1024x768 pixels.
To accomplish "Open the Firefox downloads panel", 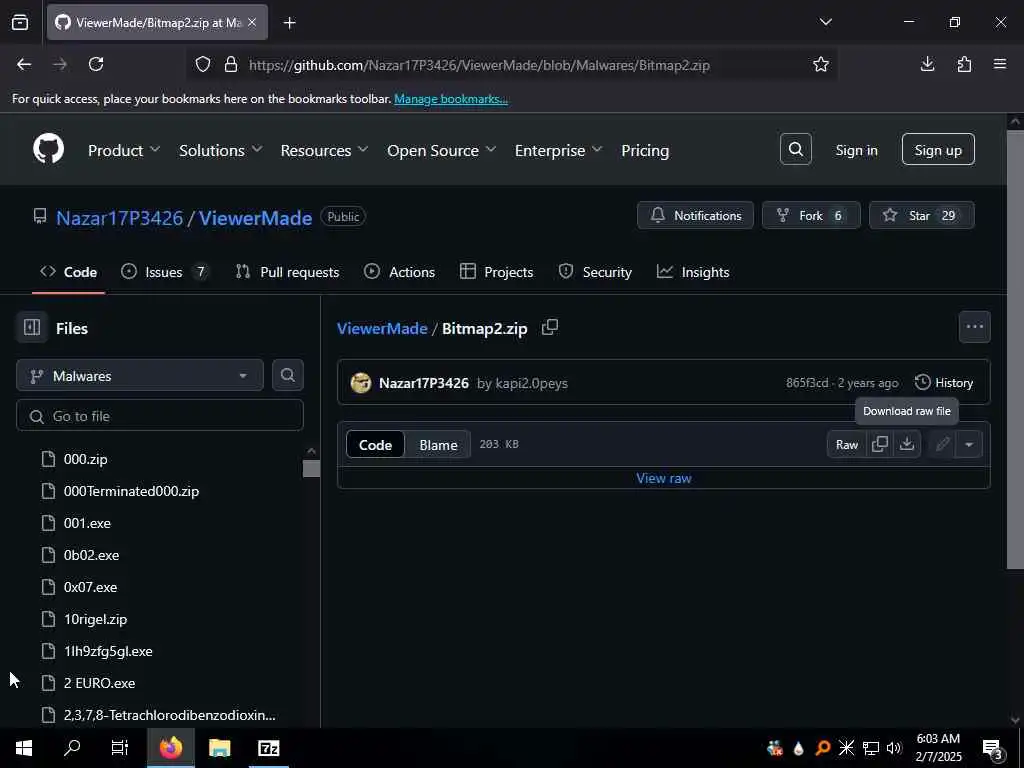I will coord(927,64).
